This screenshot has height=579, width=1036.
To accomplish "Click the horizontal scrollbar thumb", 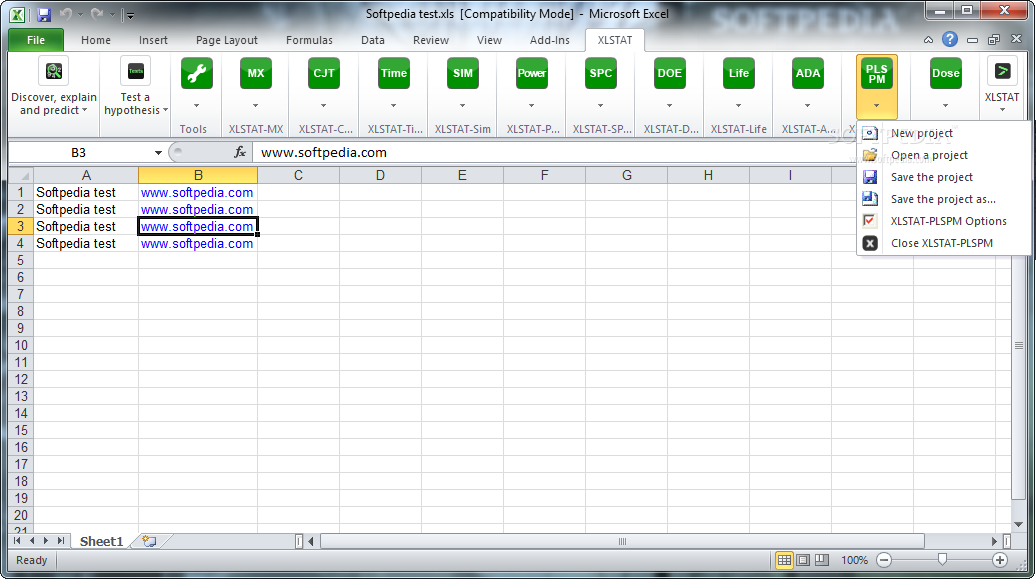I will (622, 541).
